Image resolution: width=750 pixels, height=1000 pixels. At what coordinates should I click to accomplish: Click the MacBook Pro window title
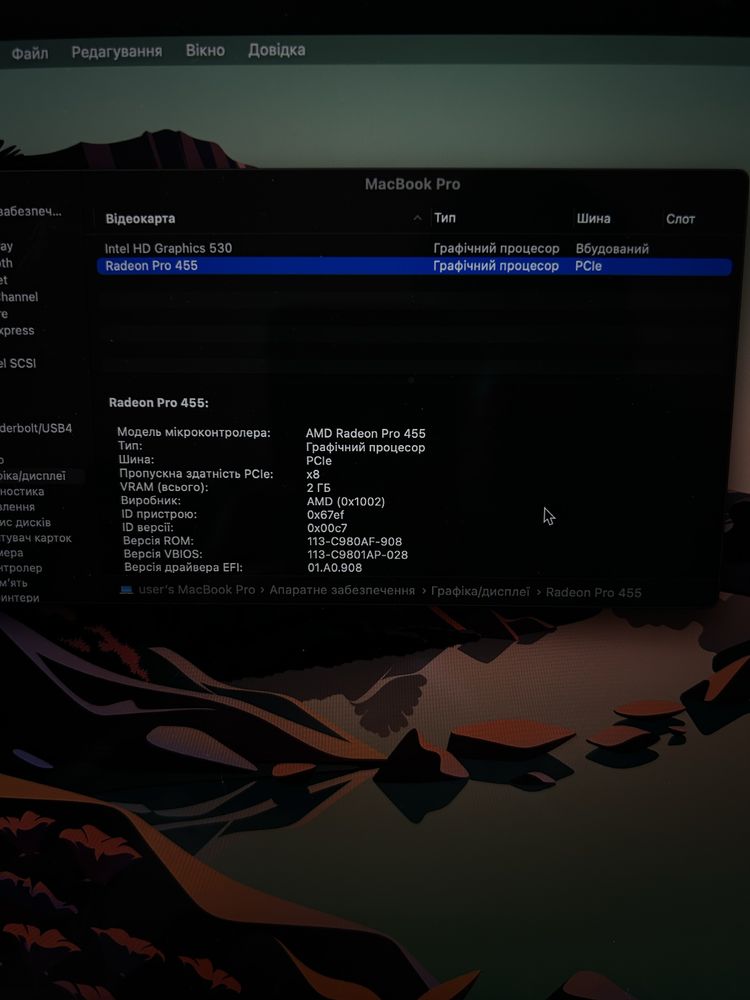(413, 184)
